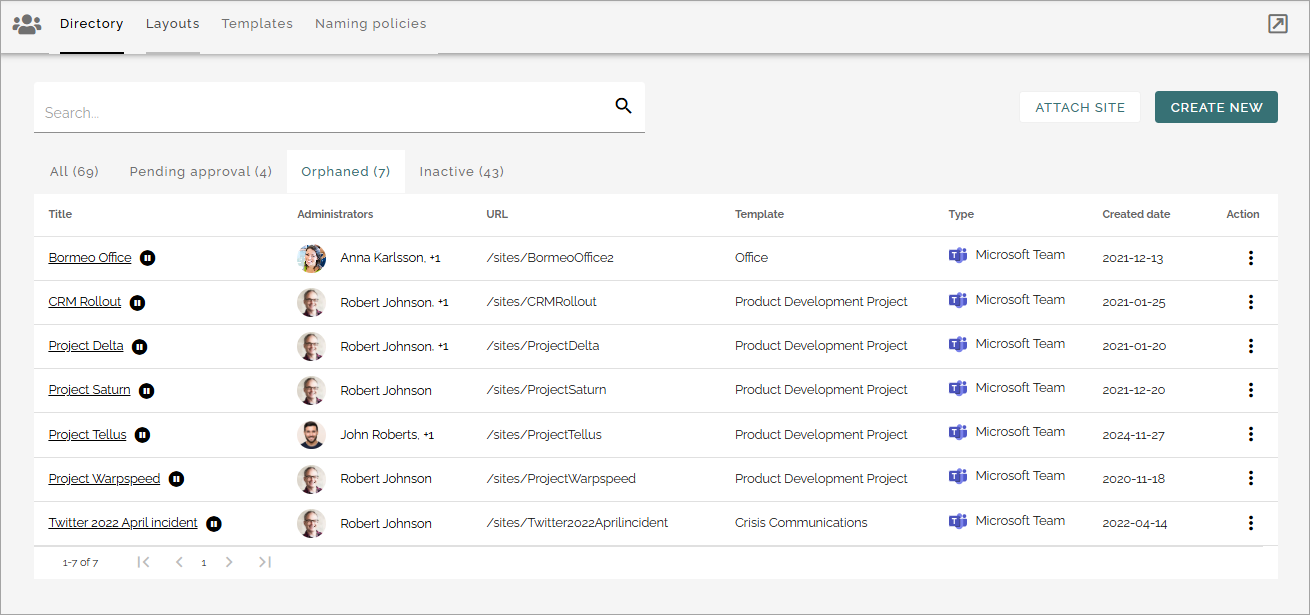Click the ATTACH SITE button
The width and height of the screenshot is (1310, 615).
pyautogui.click(x=1080, y=107)
